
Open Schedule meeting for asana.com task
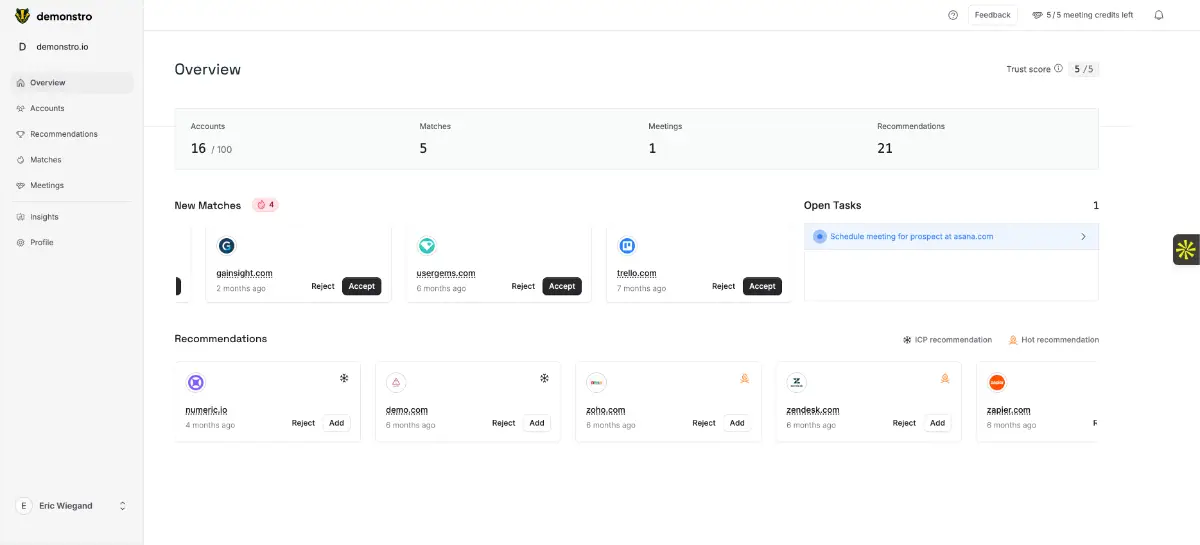click(911, 237)
